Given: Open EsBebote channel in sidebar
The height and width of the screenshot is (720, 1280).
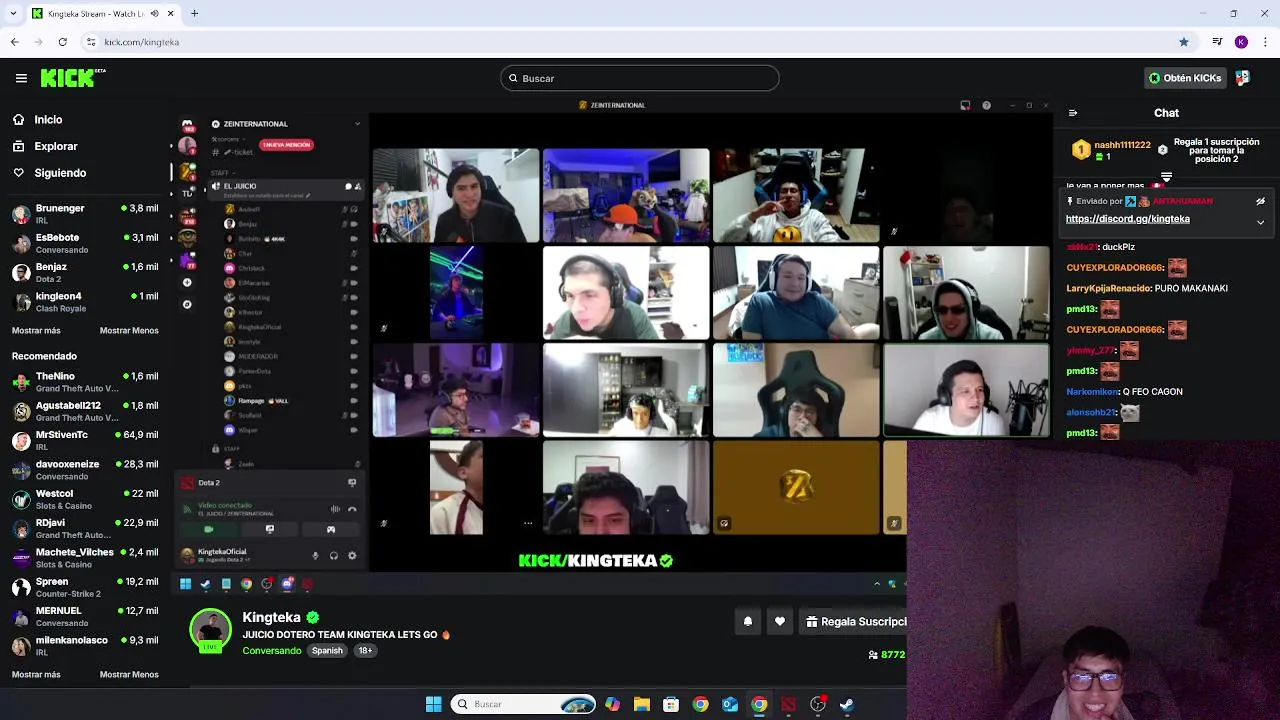Looking at the screenshot, I should (85, 243).
